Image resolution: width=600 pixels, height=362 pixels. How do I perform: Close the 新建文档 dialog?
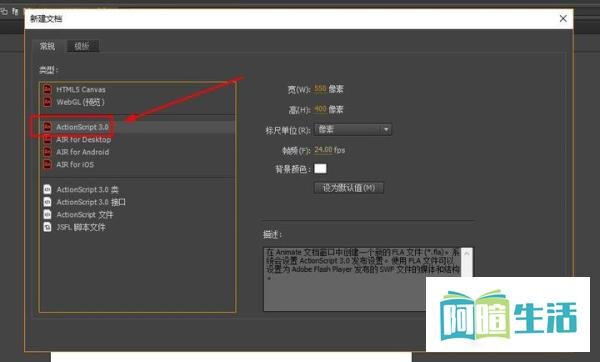tap(563, 18)
